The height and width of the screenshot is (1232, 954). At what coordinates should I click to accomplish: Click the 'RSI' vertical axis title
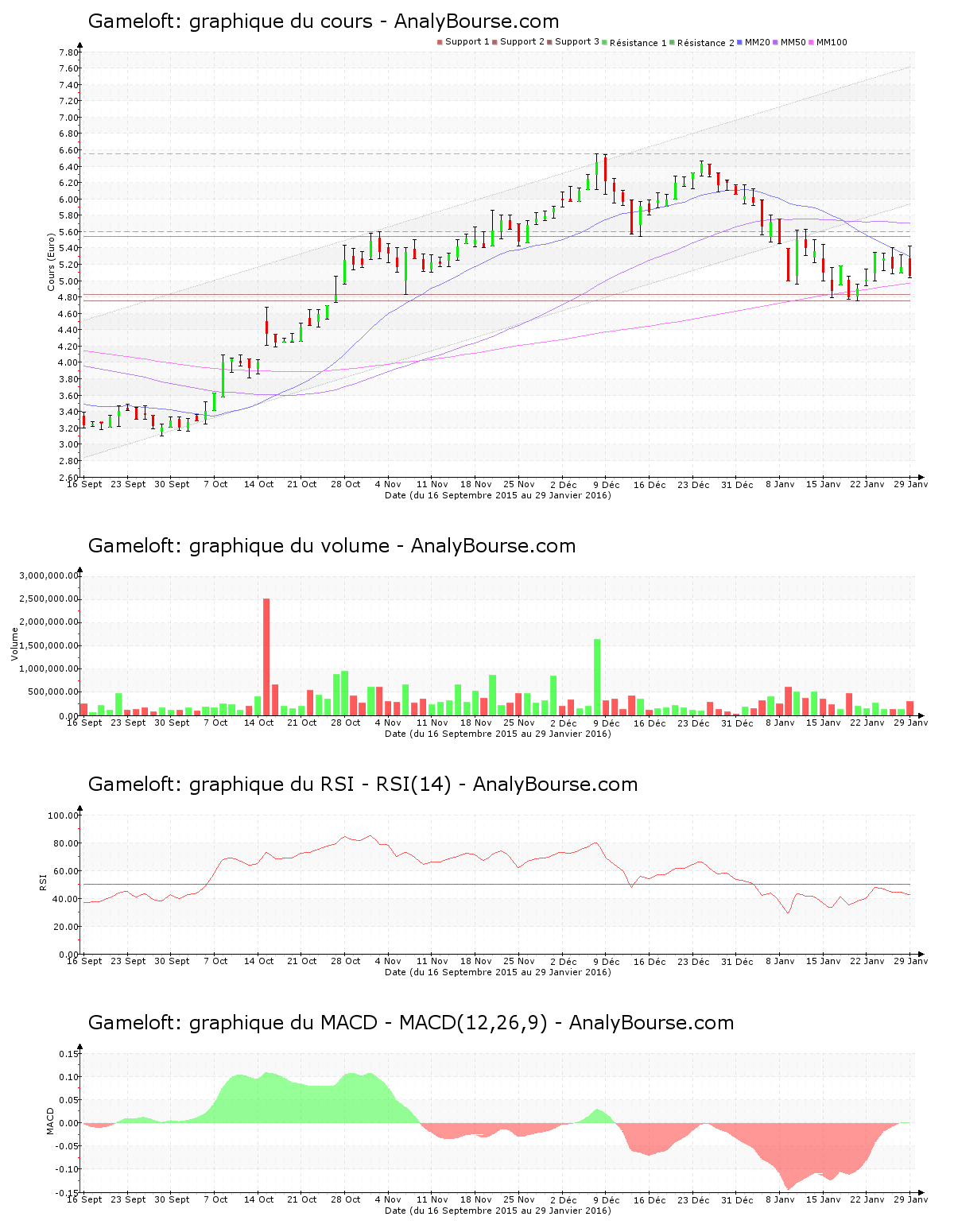click(x=43, y=881)
